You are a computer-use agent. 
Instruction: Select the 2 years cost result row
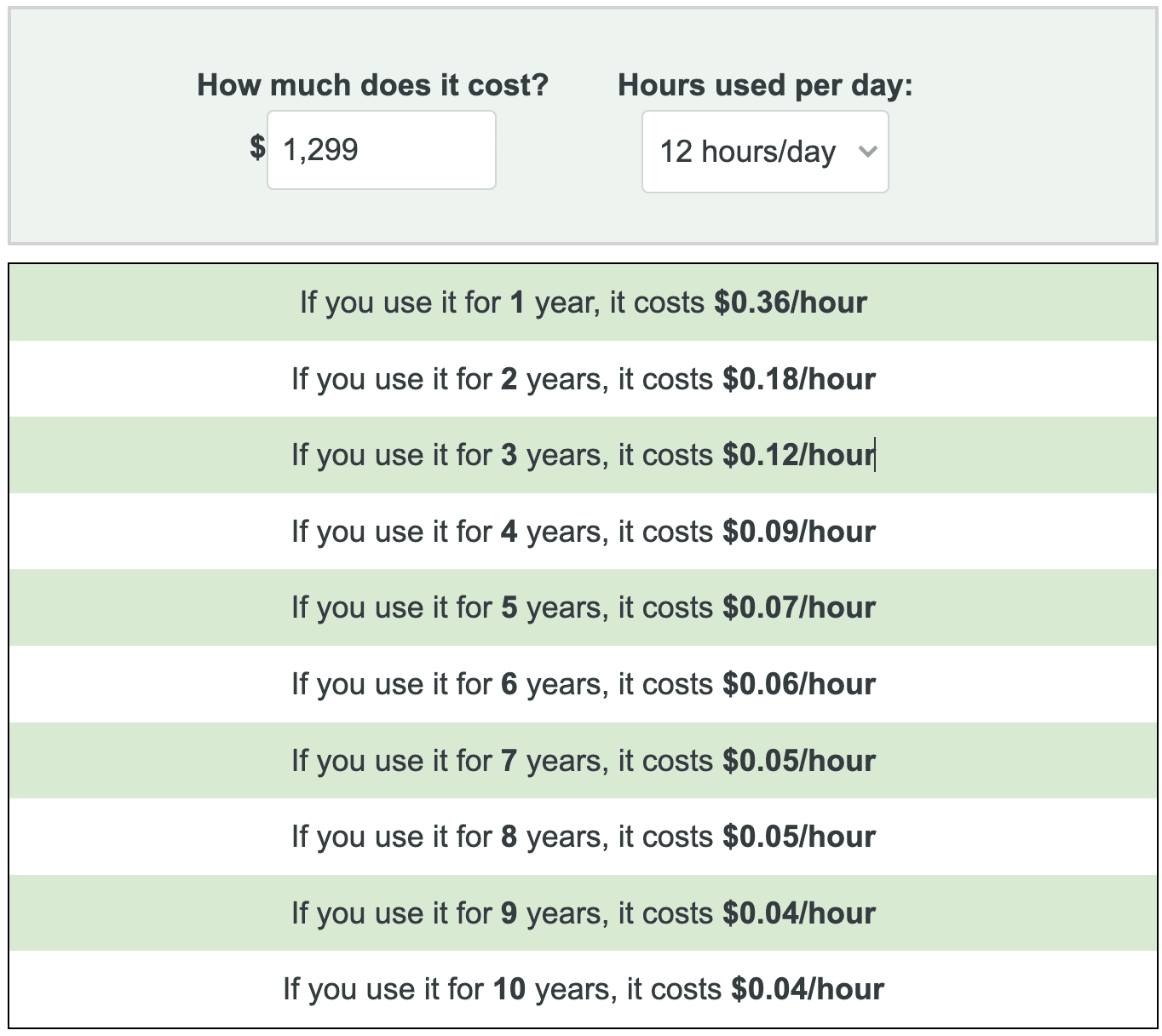click(x=583, y=379)
